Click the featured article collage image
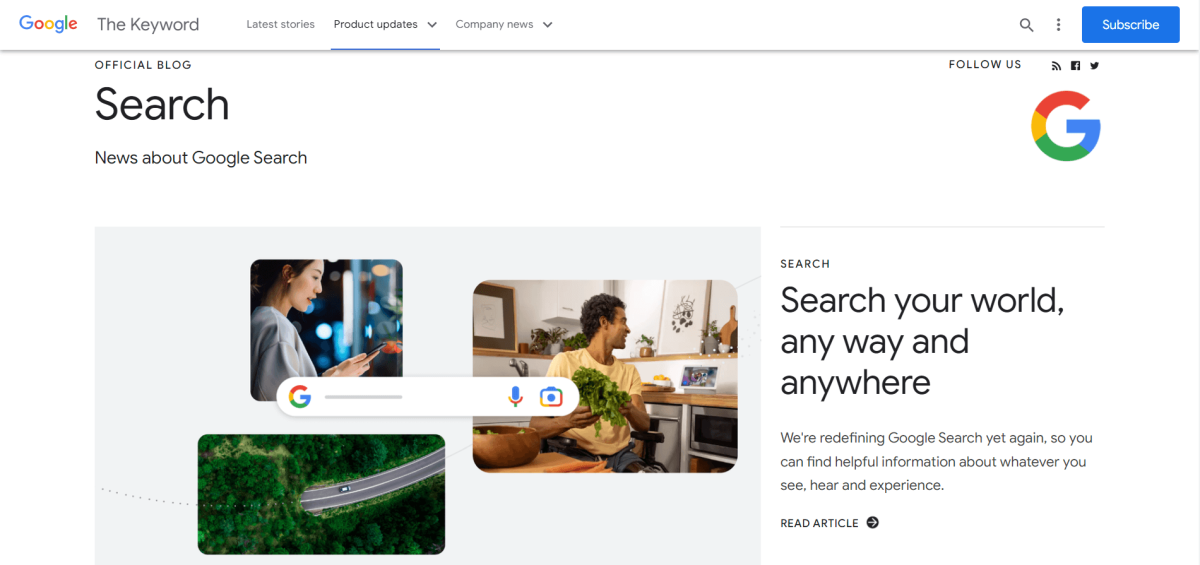Image resolution: width=1200 pixels, height=565 pixels. pos(428,396)
